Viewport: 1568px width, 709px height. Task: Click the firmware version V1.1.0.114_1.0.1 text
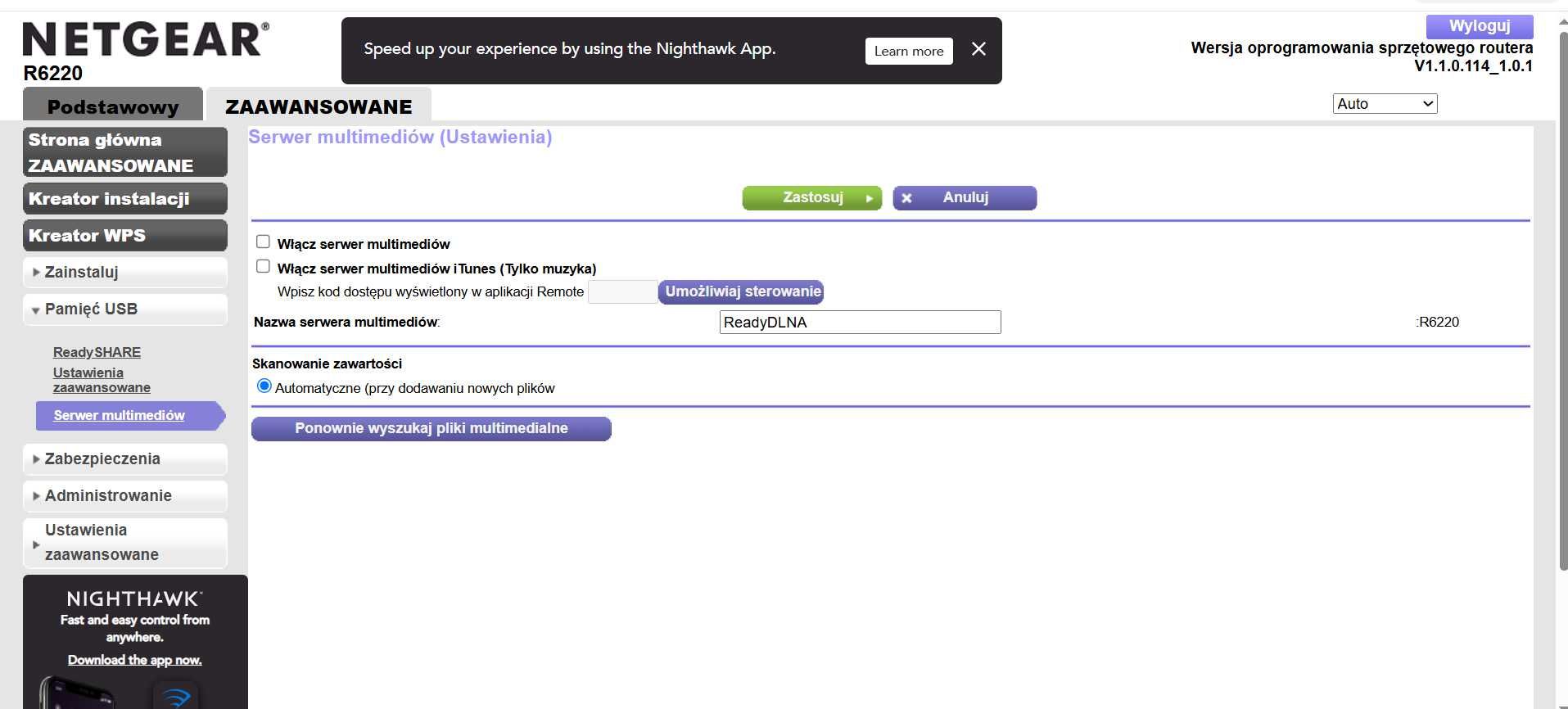tap(1473, 66)
